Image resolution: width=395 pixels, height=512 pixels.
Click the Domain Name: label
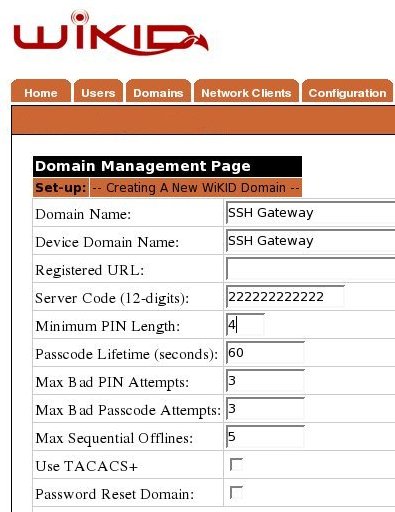click(83, 214)
